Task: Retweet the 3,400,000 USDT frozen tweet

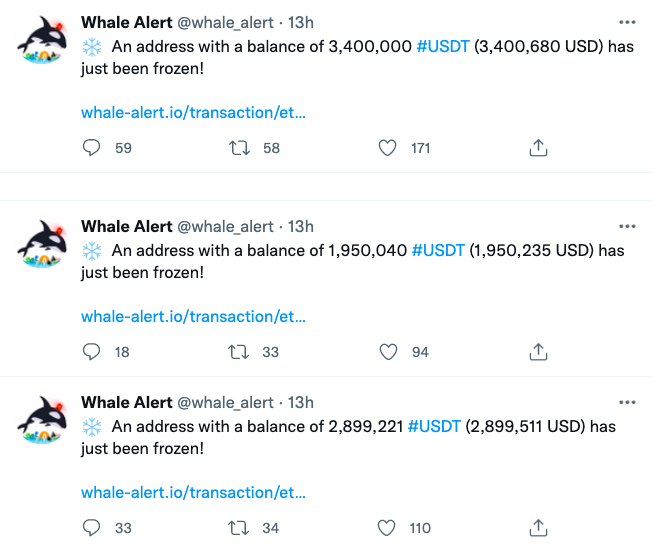Action: [239, 148]
